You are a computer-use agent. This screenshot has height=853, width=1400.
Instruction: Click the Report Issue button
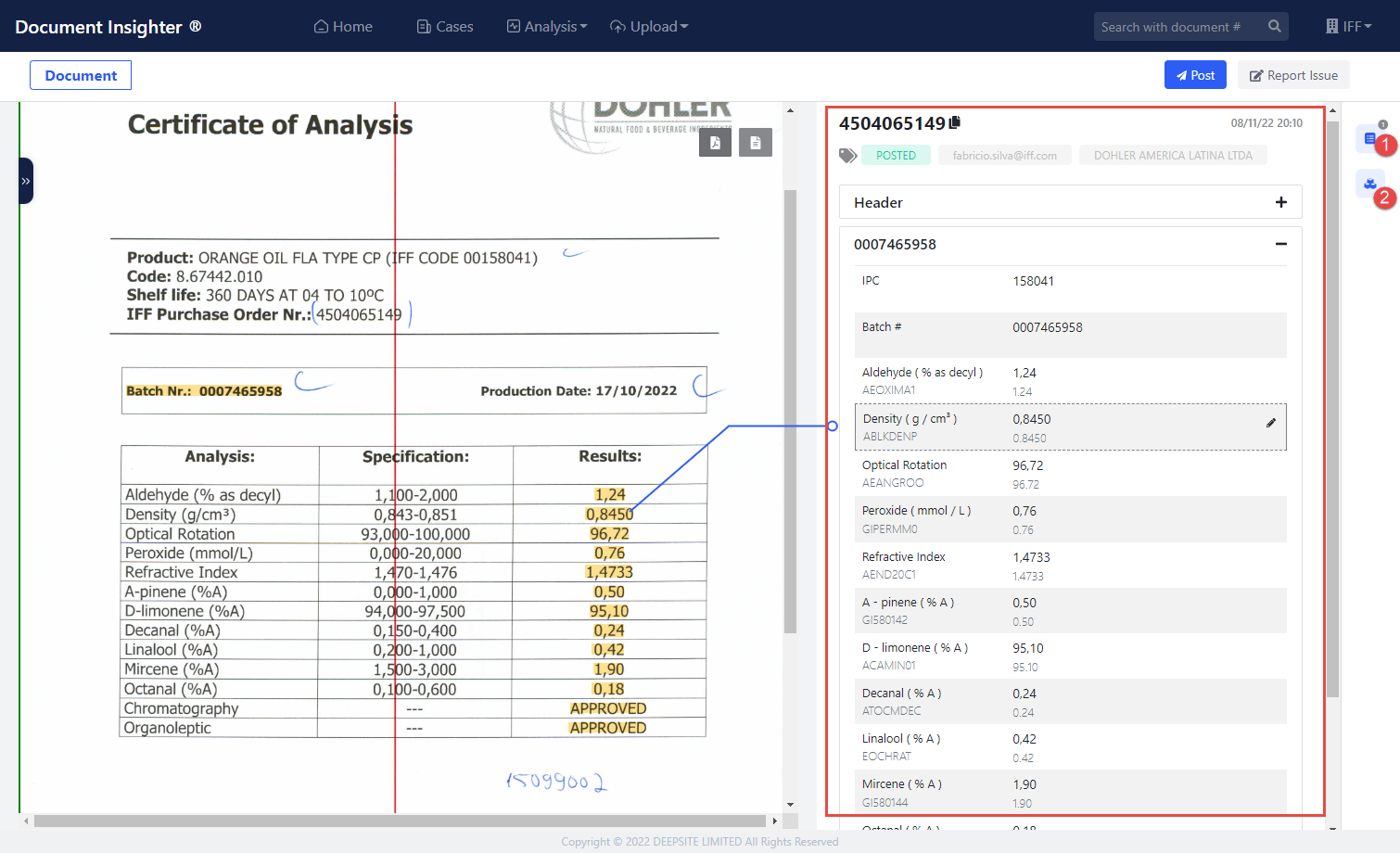pyautogui.click(x=1293, y=75)
